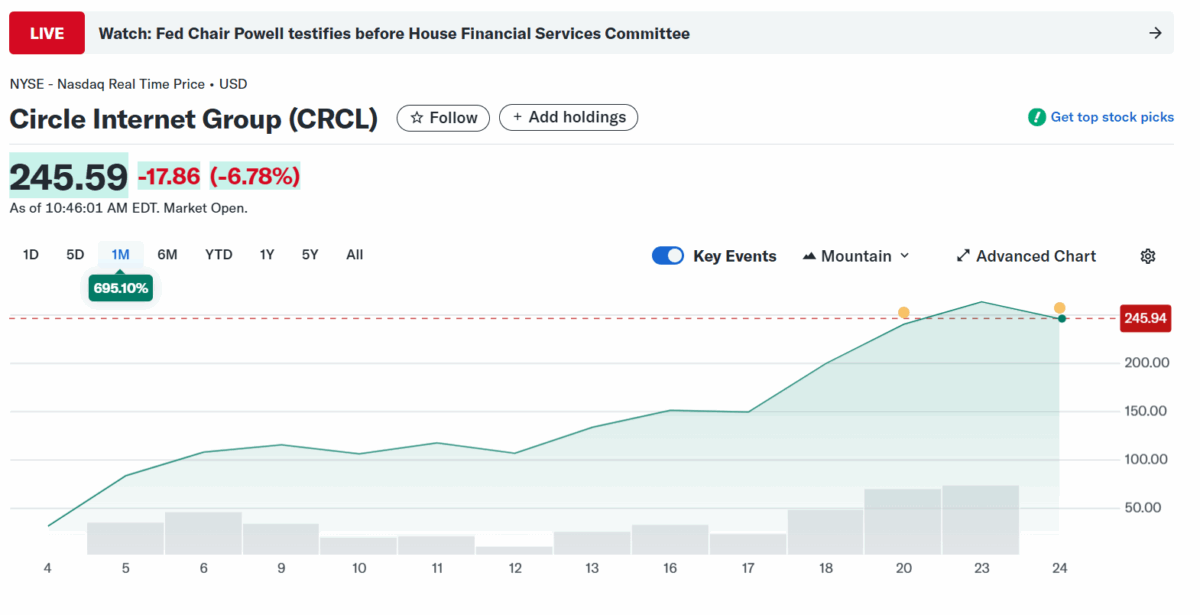The width and height of the screenshot is (1200, 615).
Task: Open the Get top stock picks link
Action: click(x=1111, y=117)
